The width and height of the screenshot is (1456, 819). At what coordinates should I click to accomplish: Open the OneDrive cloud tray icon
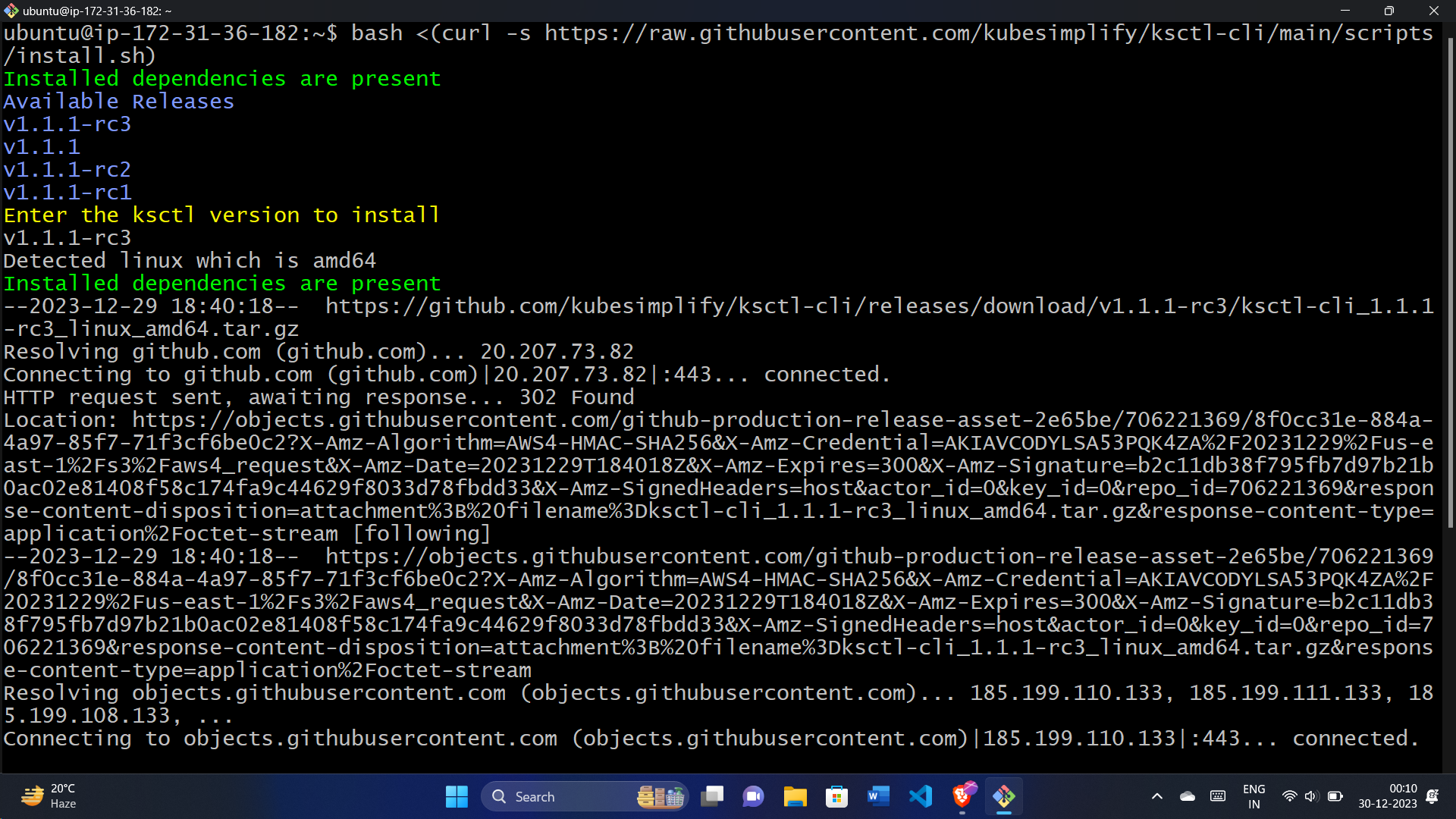point(1188,796)
